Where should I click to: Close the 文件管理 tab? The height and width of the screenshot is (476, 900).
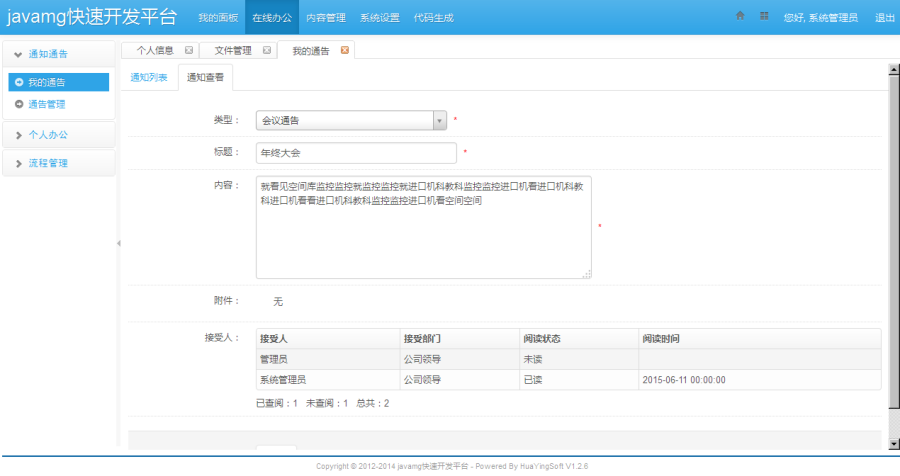pos(267,51)
